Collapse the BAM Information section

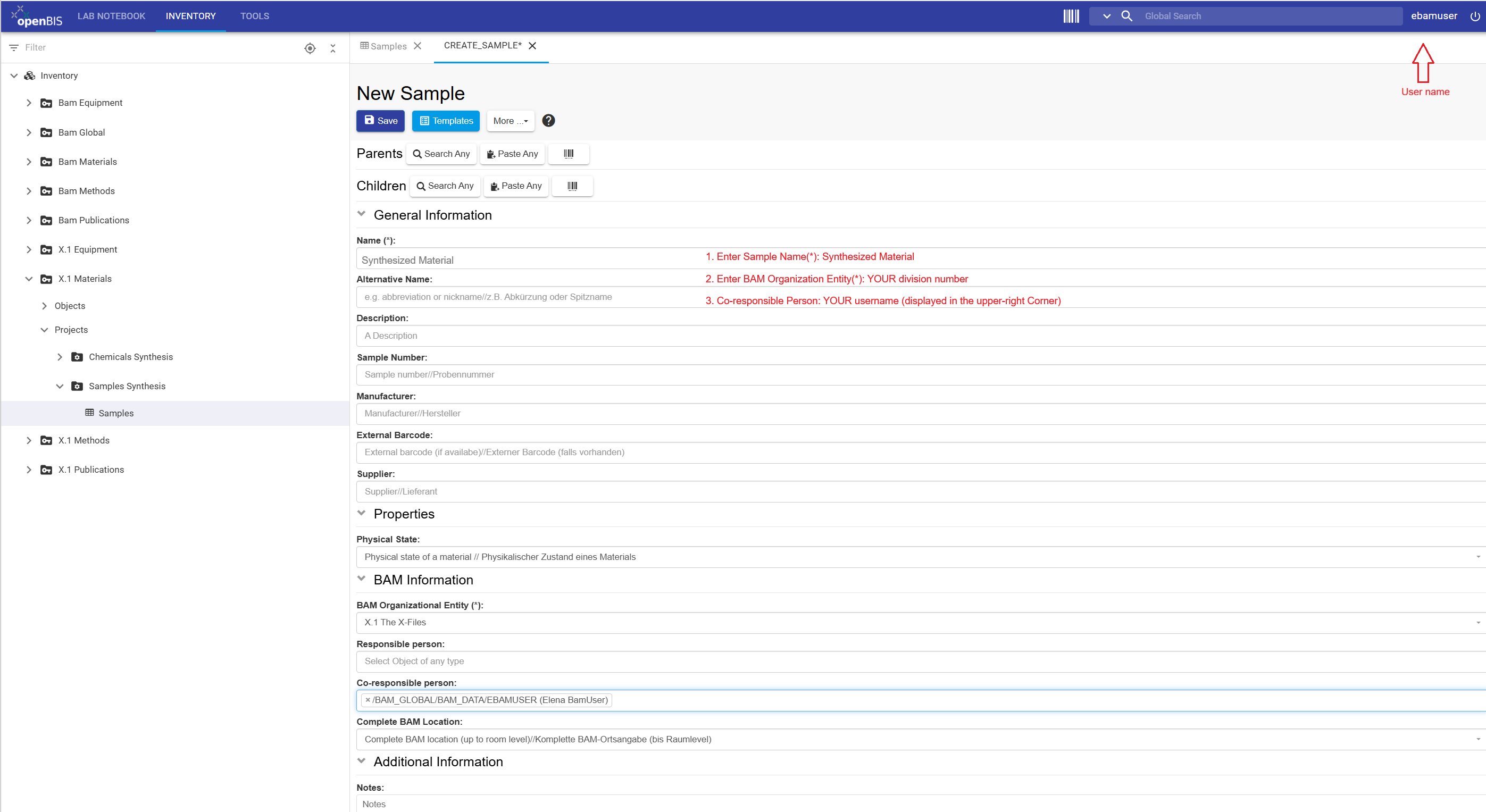[362, 579]
